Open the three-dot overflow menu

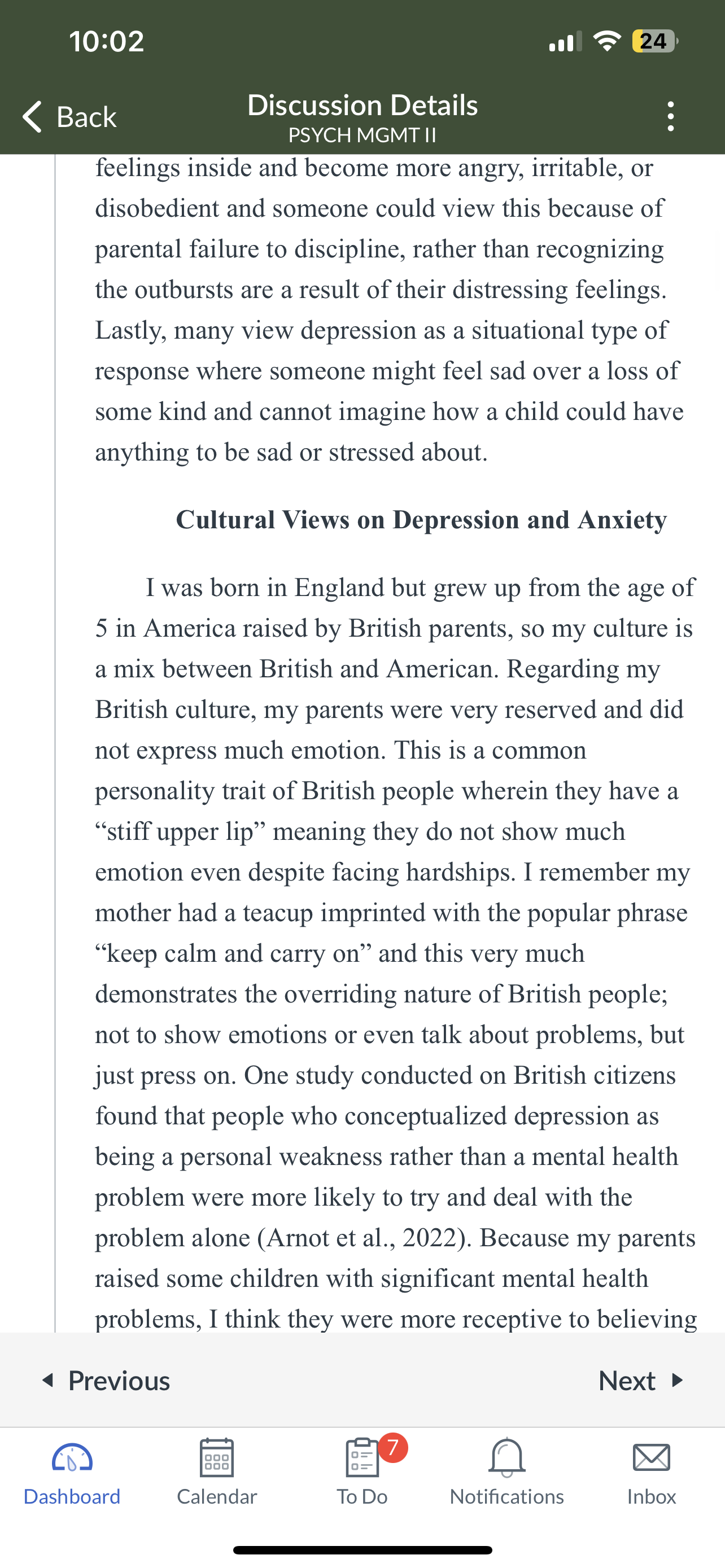pos(670,116)
